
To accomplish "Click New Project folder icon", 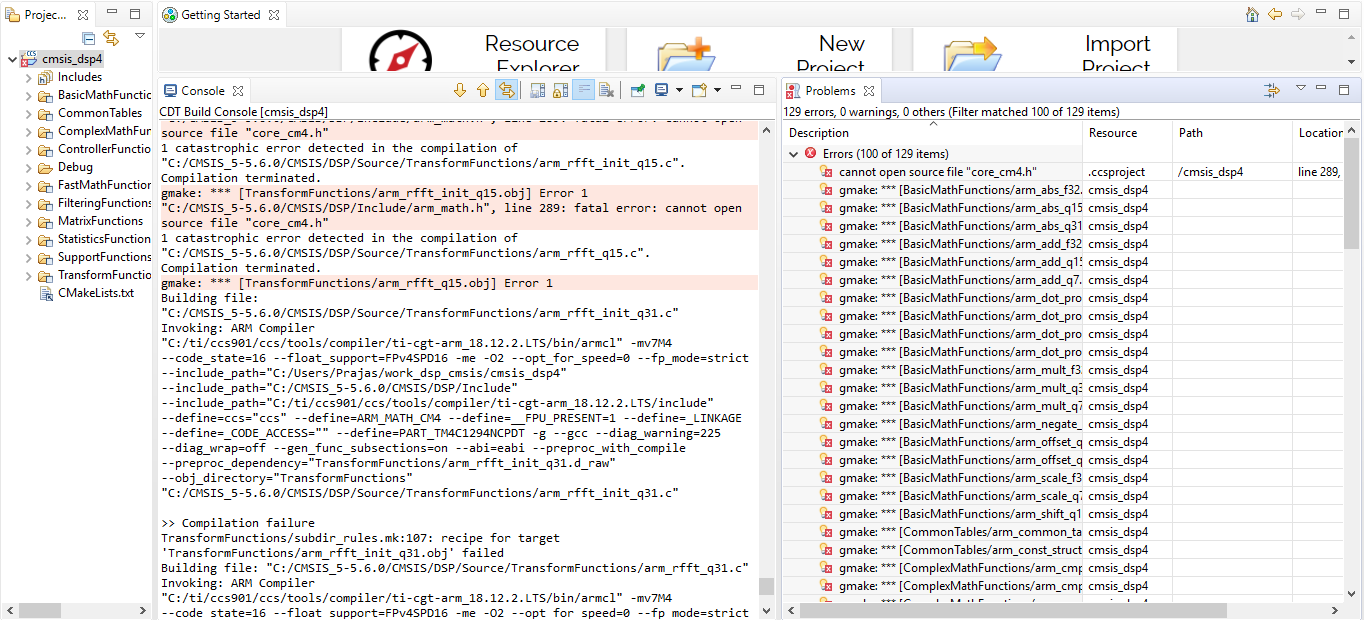I will 685,54.
